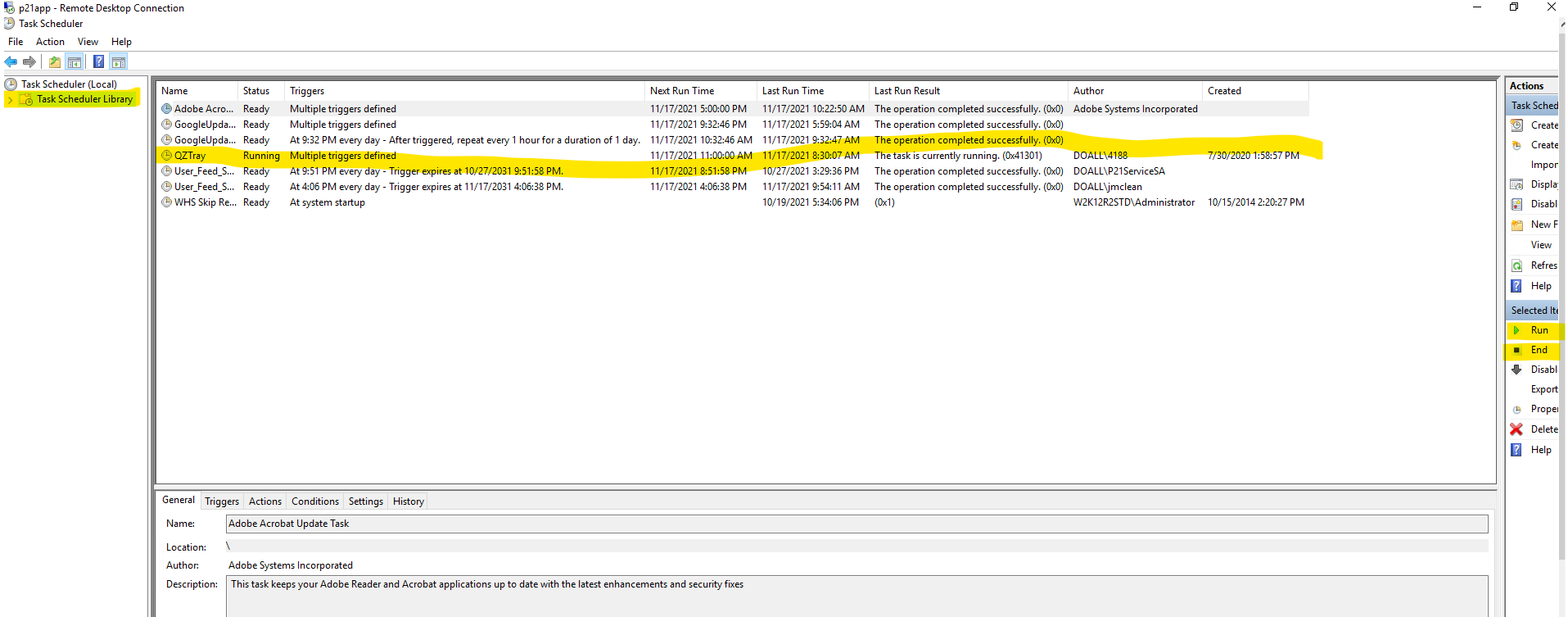Run the selected task from Actions pane
The height and width of the screenshot is (617, 1568).
[x=1539, y=330]
